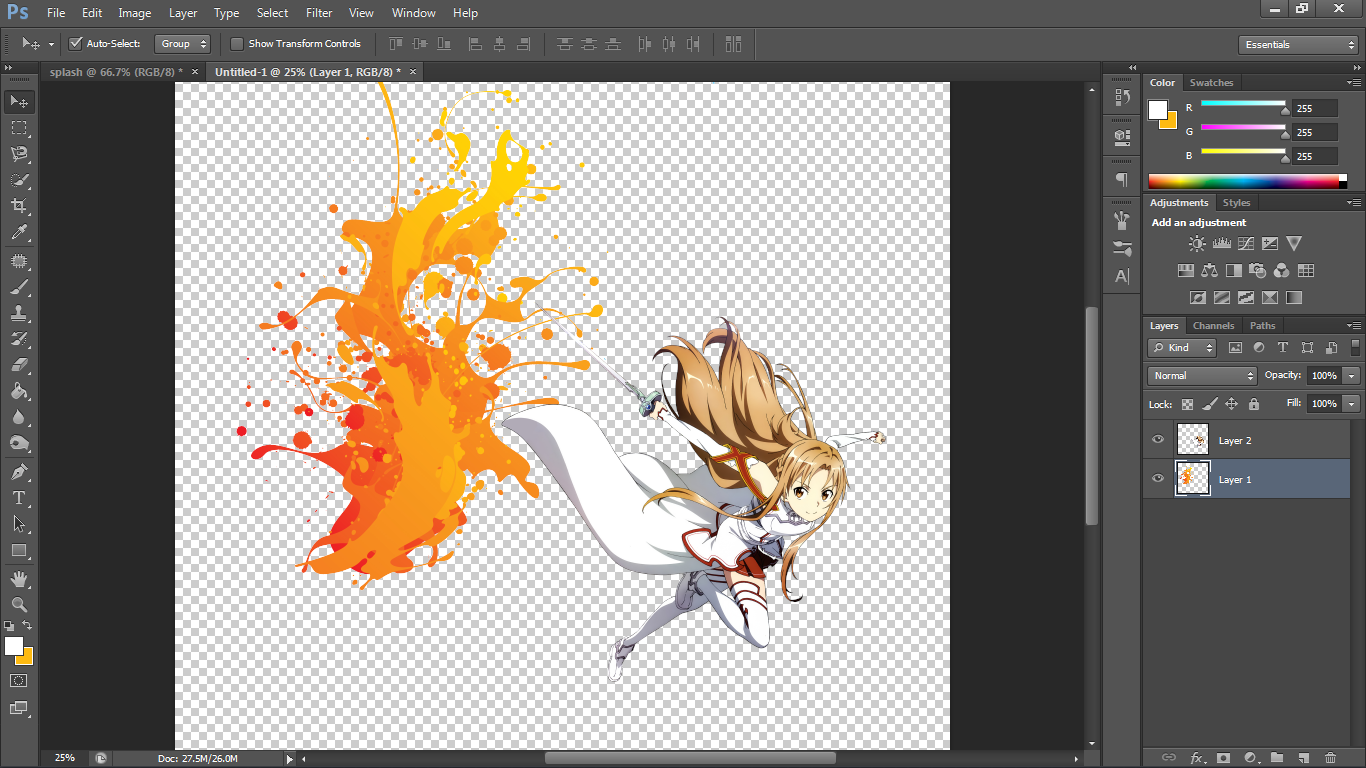Switch to the Channels tab
The image size is (1366, 768).
click(1213, 325)
